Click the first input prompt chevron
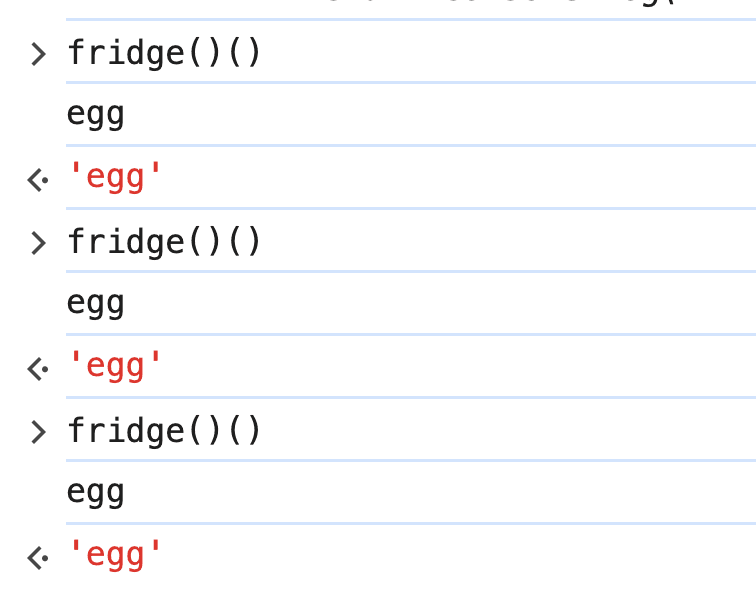Viewport: 756px width, 594px height. (x=38, y=53)
